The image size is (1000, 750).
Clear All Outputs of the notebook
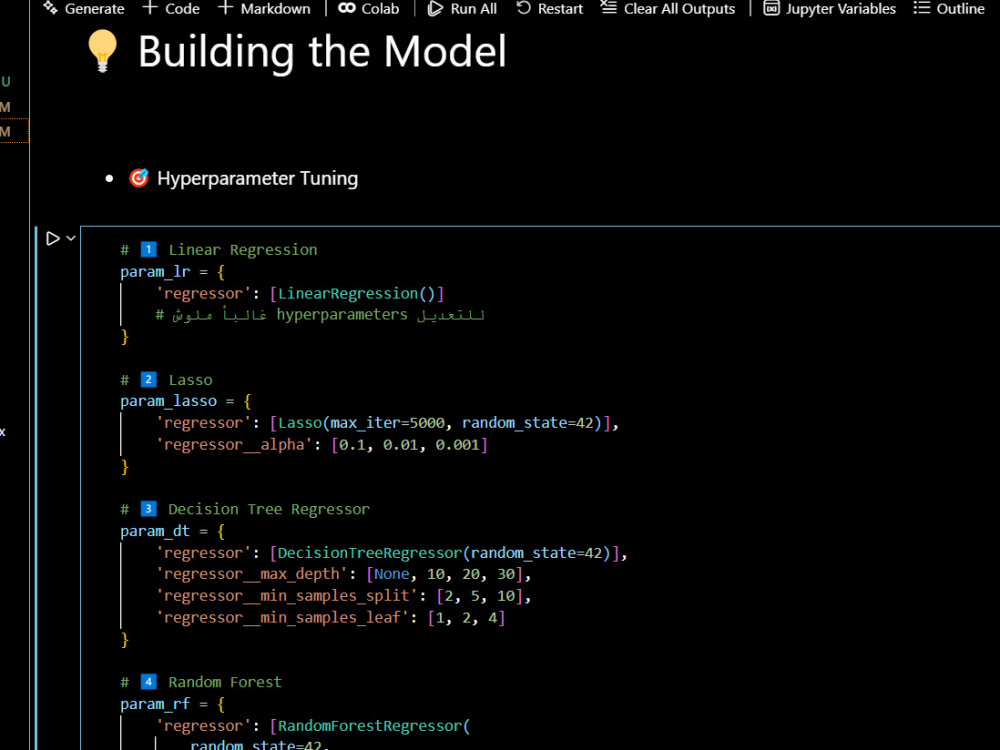tap(668, 8)
